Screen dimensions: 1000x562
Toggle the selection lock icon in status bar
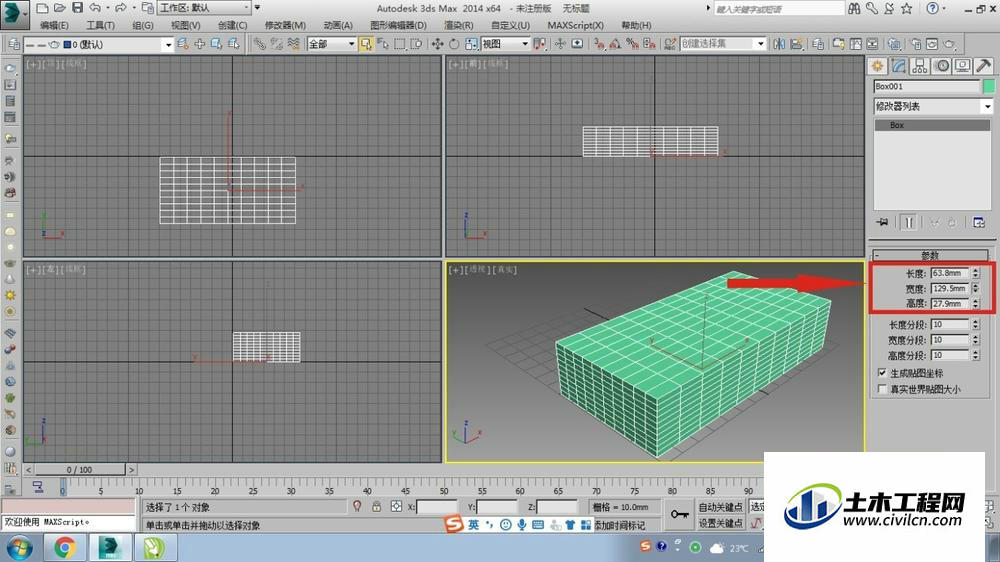(x=377, y=507)
